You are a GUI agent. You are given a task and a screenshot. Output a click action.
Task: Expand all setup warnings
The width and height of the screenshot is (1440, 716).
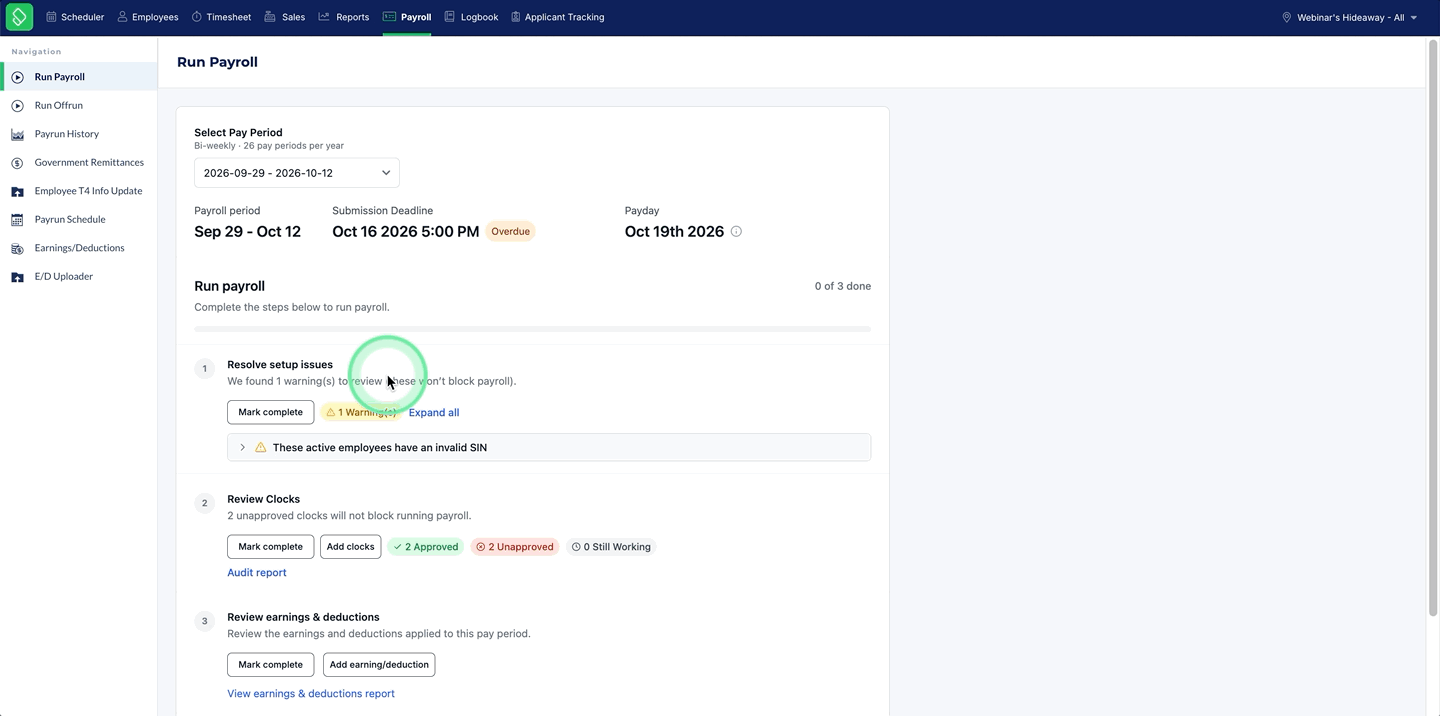pos(434,412)
